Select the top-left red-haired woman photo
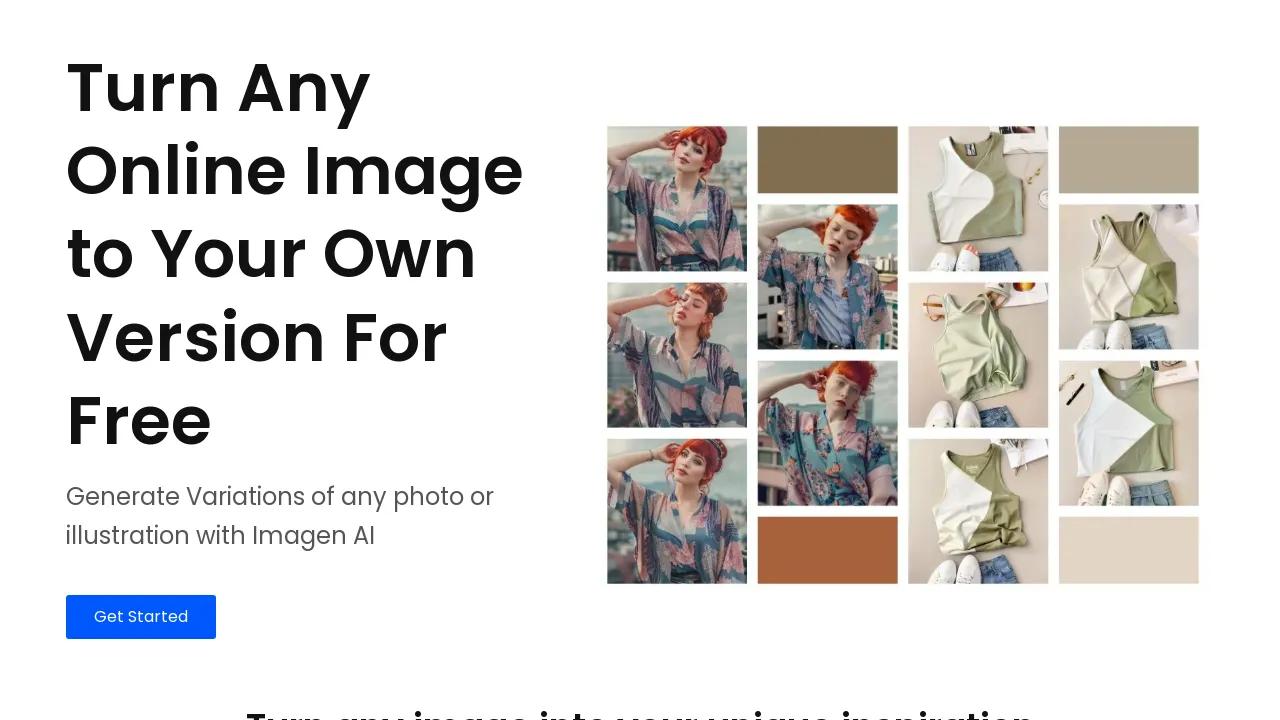 (x=677, y=198)
